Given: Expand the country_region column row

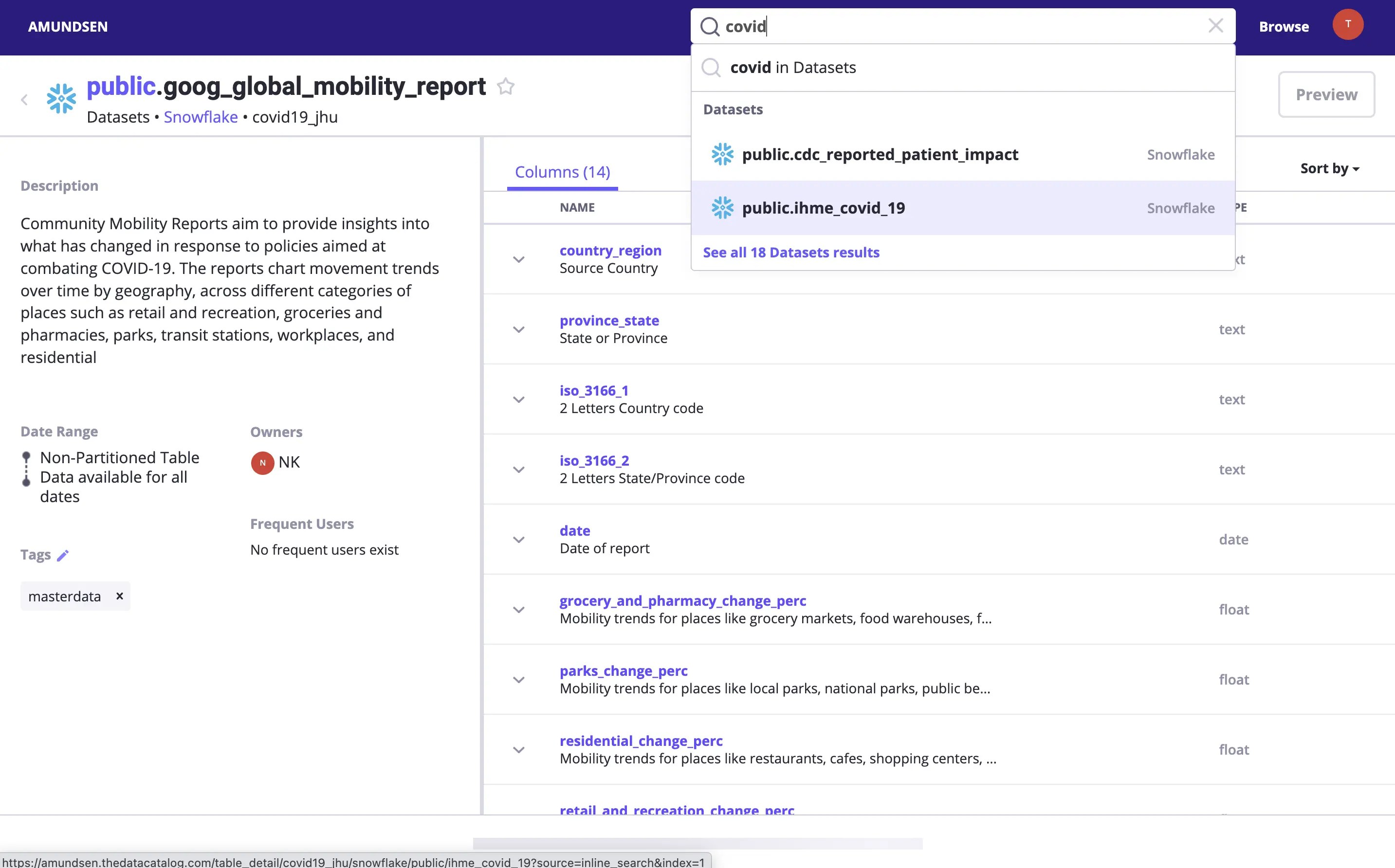Looking at the screenshot, I should click(x=518, y=259).
